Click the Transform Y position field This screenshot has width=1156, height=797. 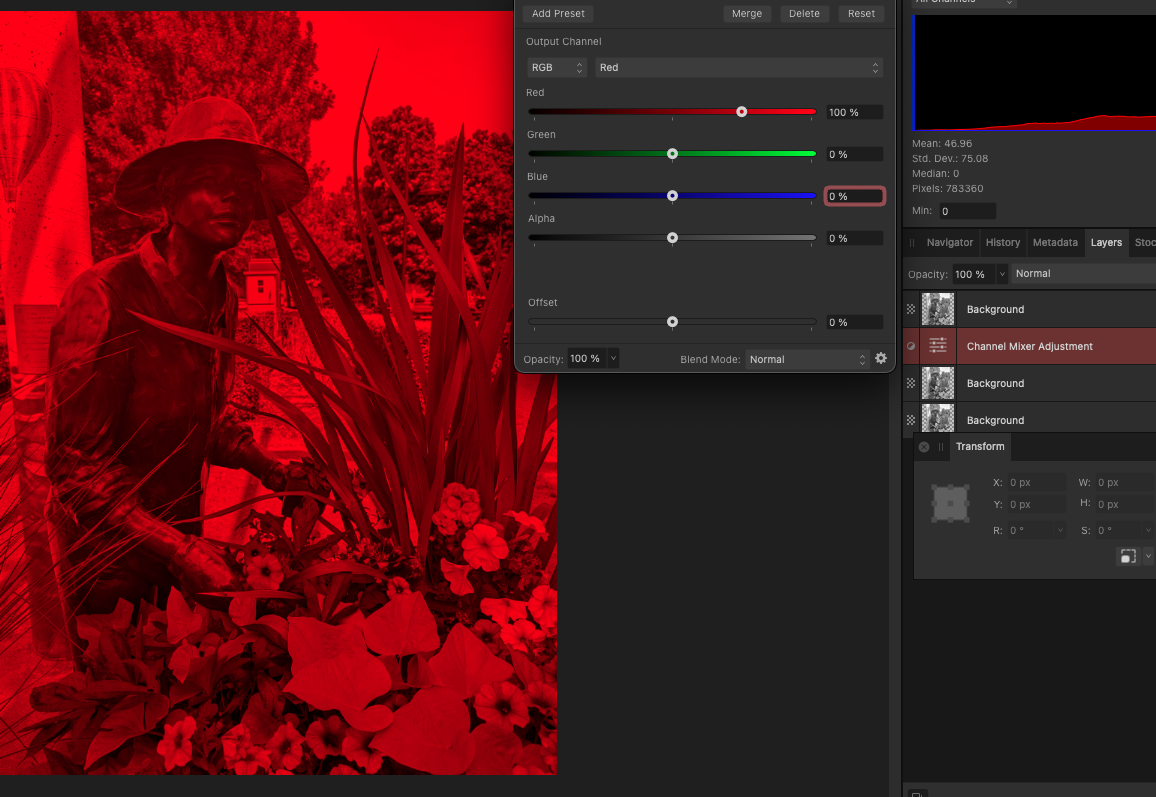point(1037,504)
